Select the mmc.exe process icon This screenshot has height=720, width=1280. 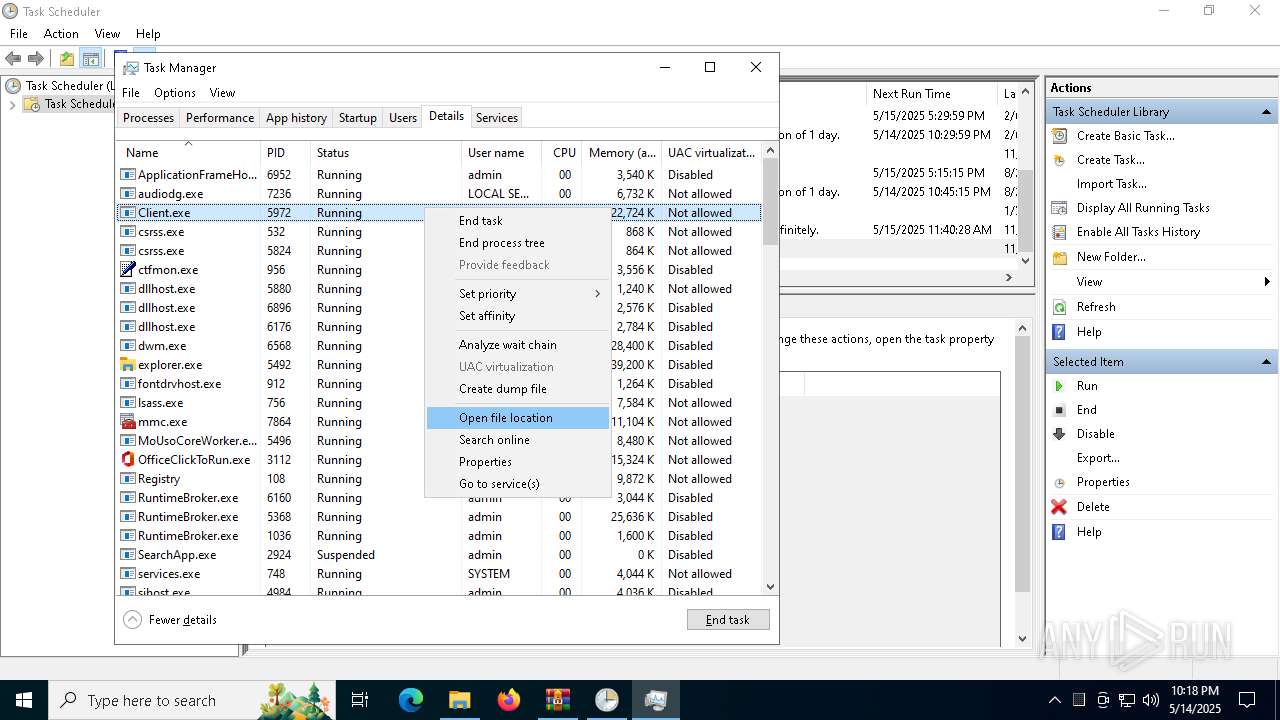click(128, 422)
